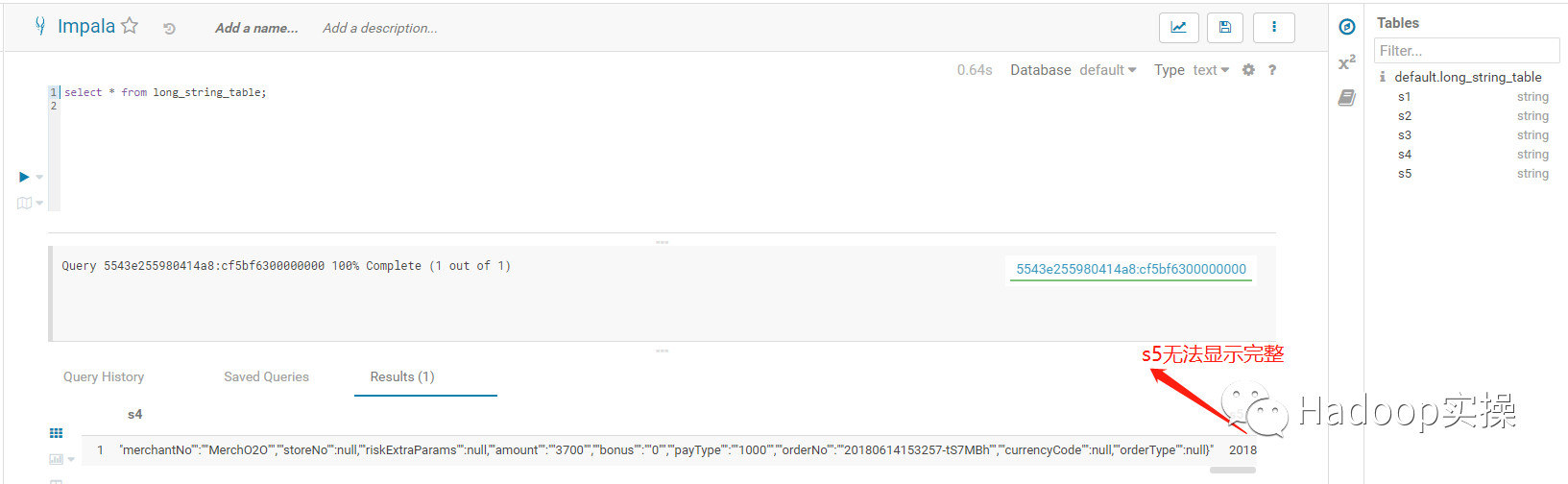
Task: Star the Impala query as favorite
Action: pos(130,26)
